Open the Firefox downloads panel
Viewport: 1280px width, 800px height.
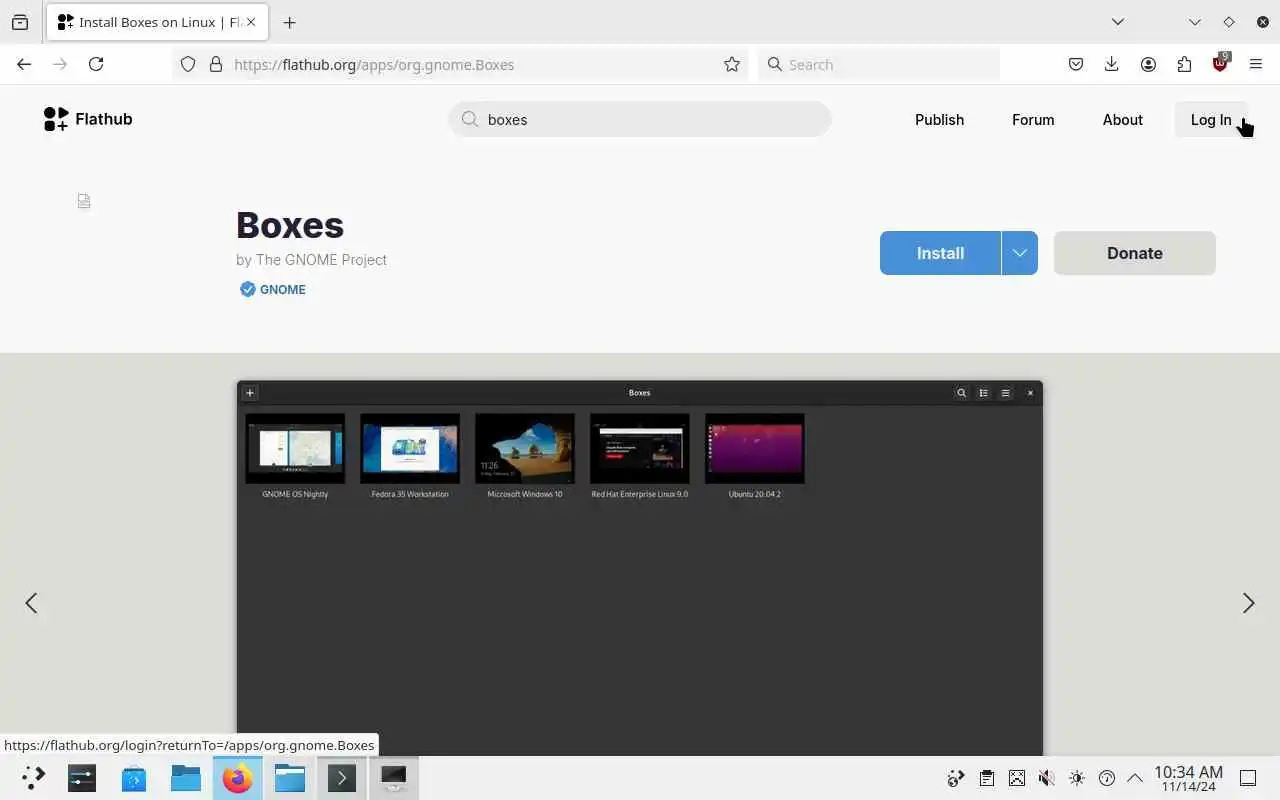coord(1111,64)
